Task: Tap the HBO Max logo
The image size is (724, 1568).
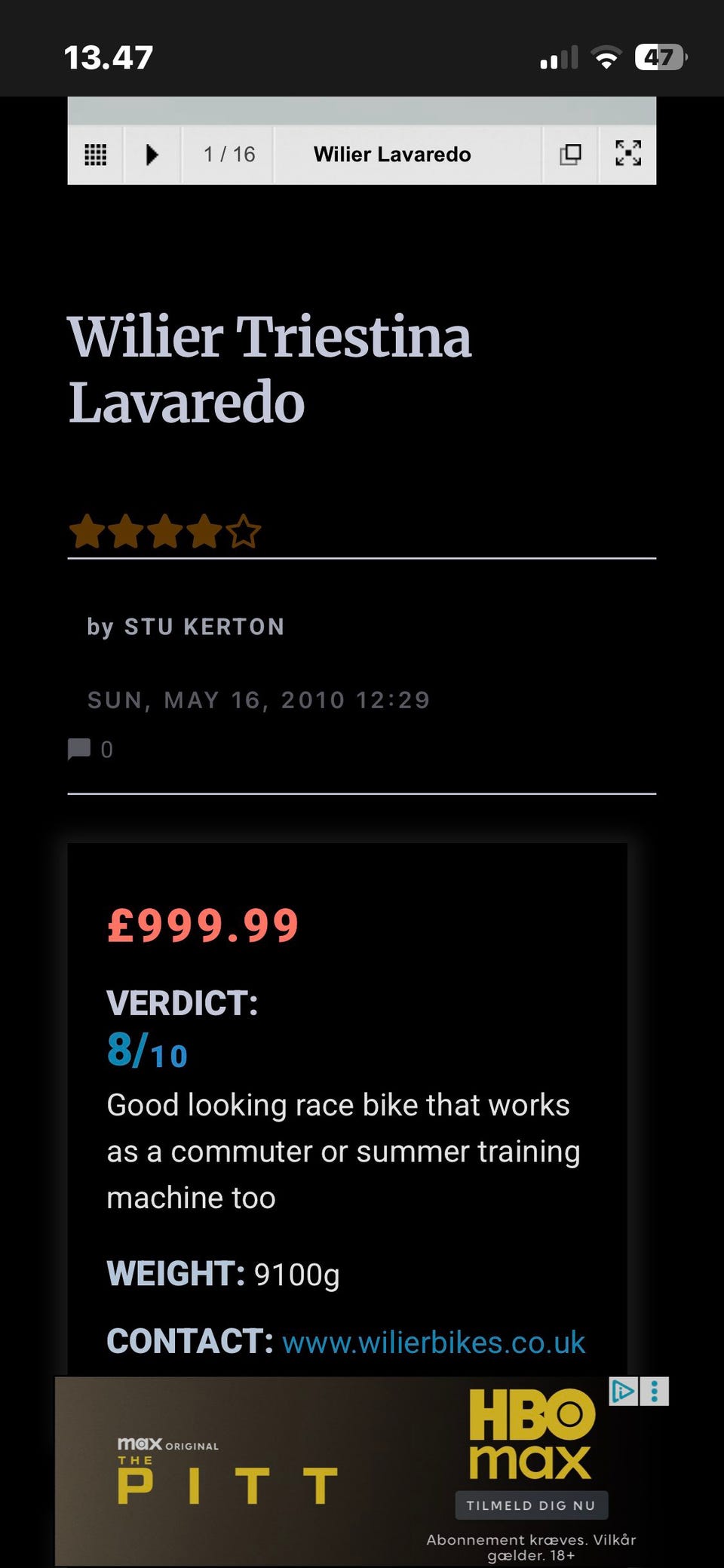Action: coord(532,1433)
